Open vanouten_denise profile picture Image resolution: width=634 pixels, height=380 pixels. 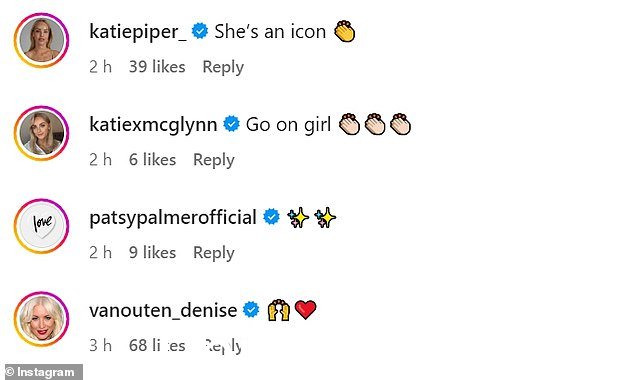click(x=42, y=319)
